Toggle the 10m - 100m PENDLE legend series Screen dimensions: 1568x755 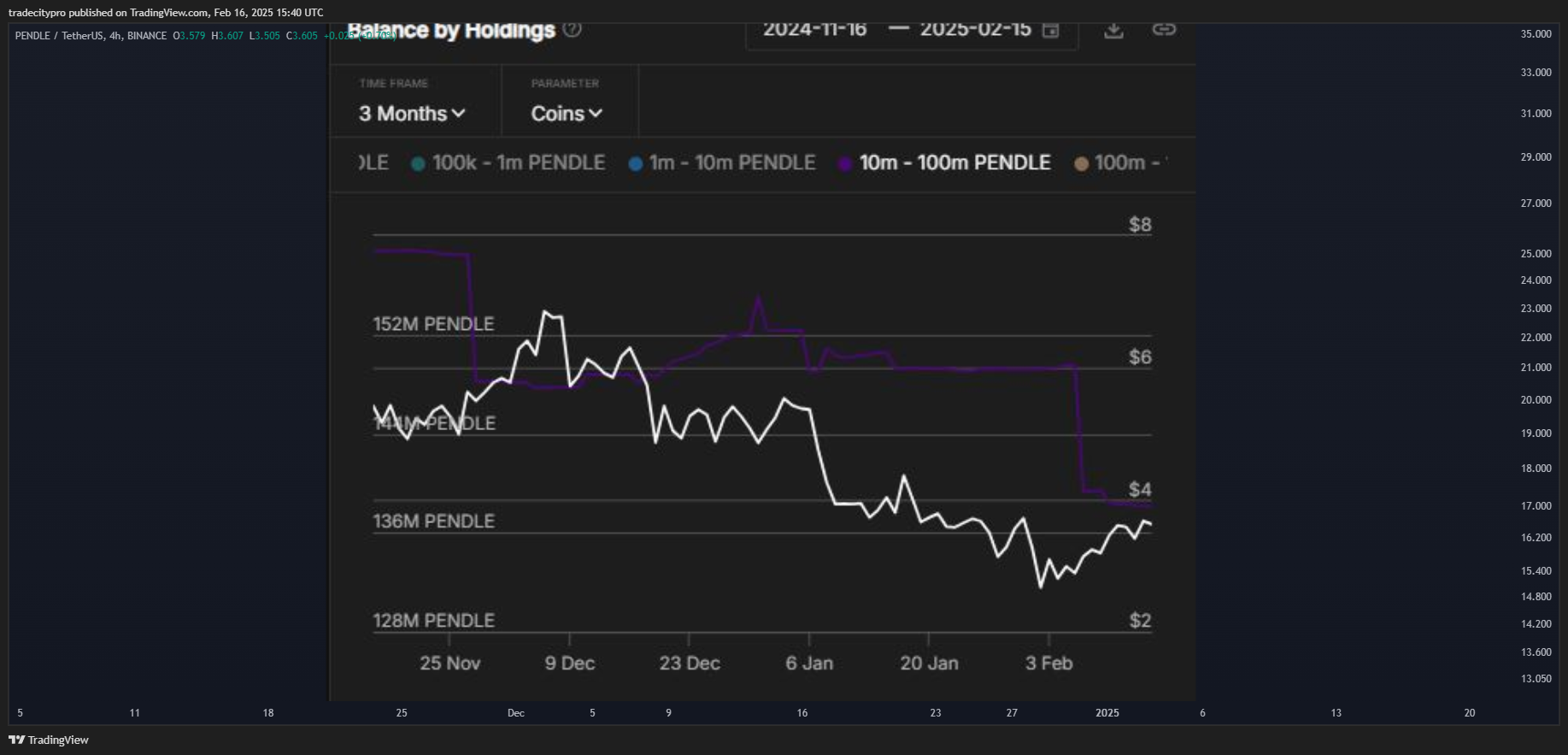pyautogui.click(x=944, y=162)
